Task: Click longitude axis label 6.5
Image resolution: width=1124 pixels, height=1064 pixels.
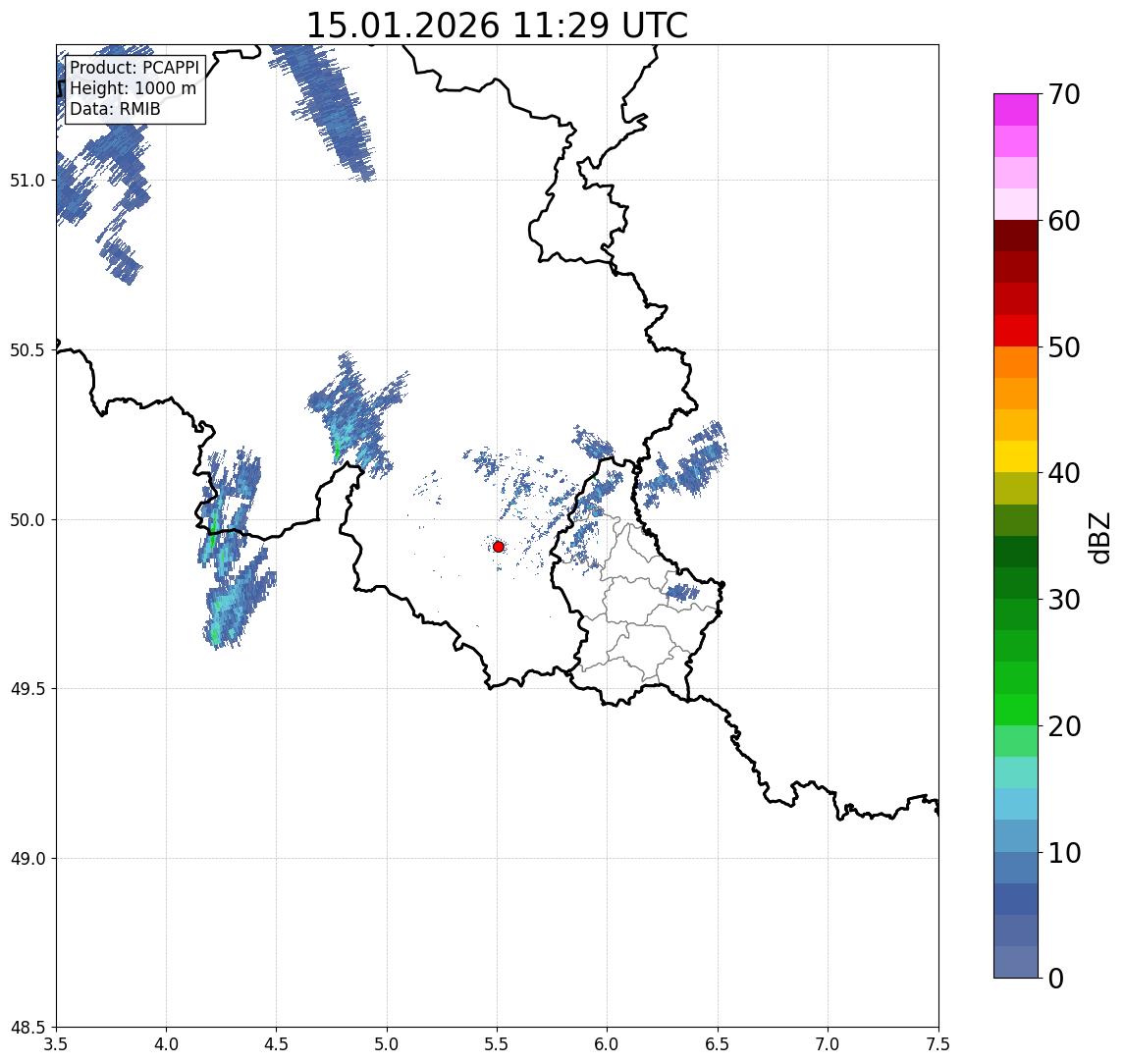Action: tap(719, 1044)
